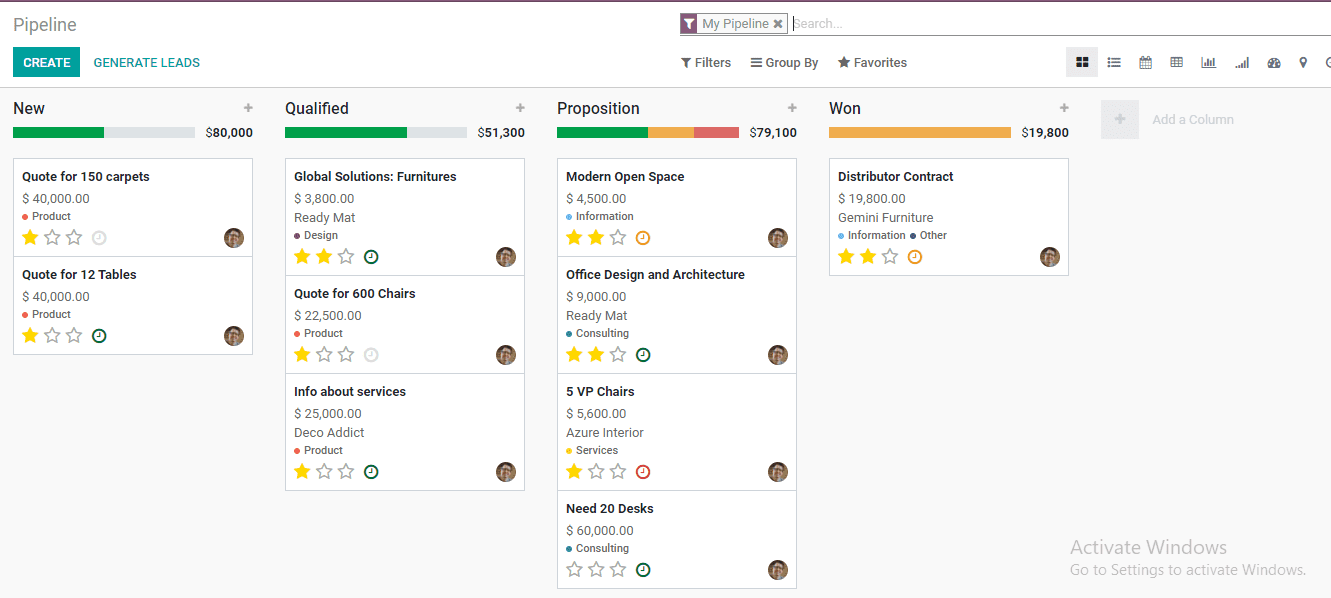The width and height of the screenshot is (1331, 598).
Task: Click salesperson avatar on Need 20 Desks
Action: [778, 570]
